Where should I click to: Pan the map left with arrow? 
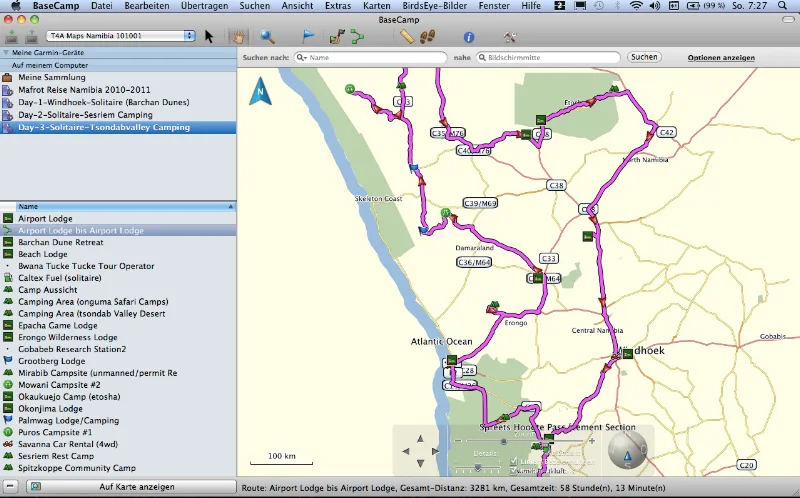[406, 451]
